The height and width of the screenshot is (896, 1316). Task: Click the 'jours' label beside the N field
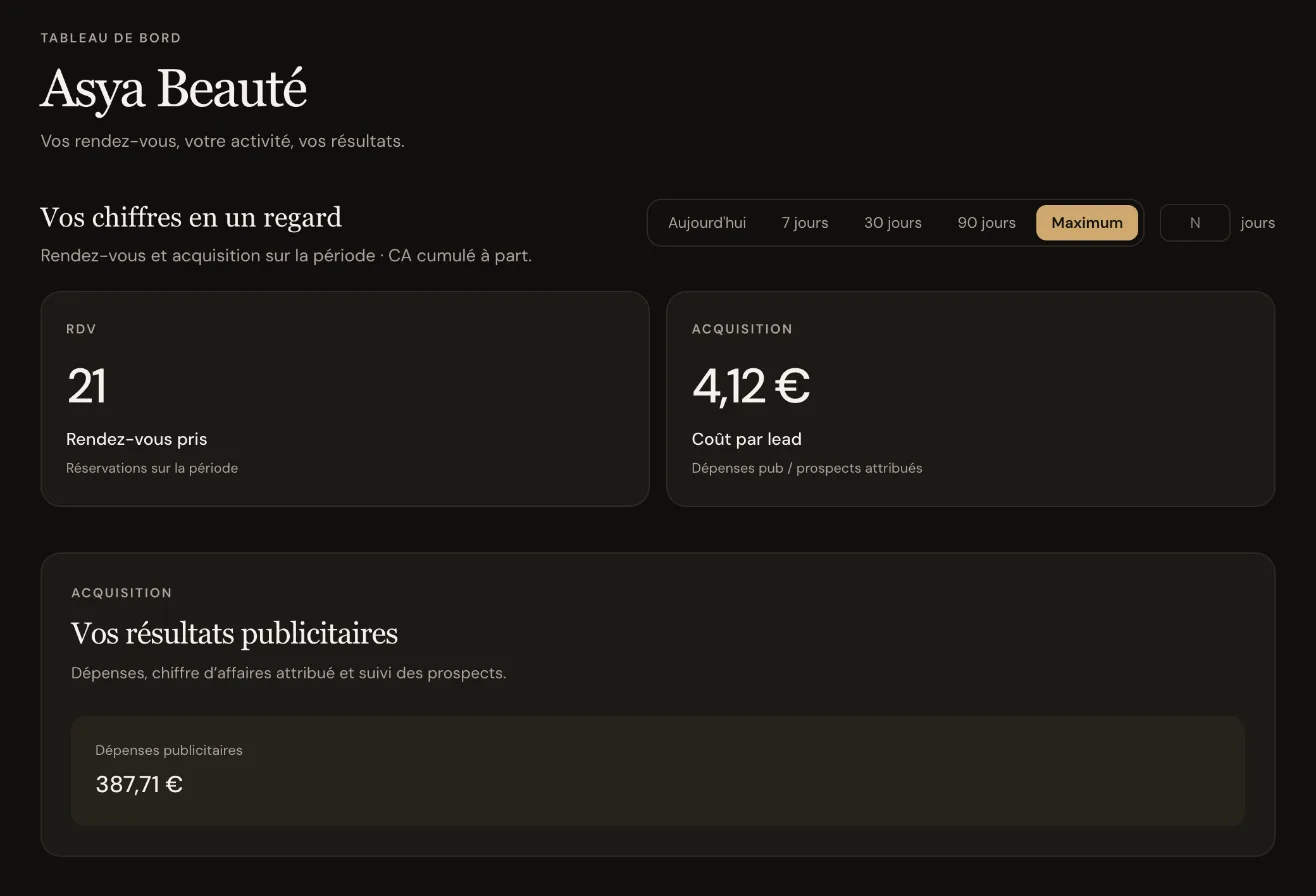[x=1258, y=223]
